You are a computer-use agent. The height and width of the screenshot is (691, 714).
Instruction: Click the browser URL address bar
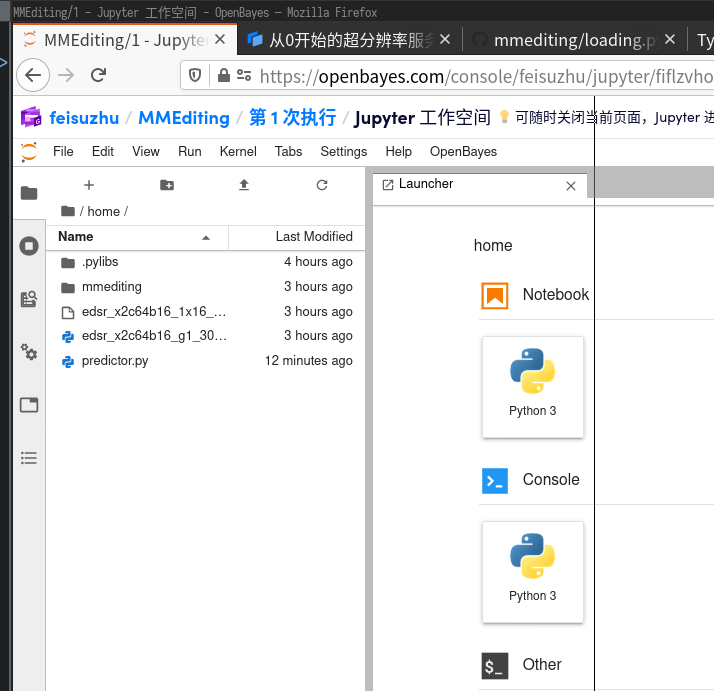[x=480, y=76]
